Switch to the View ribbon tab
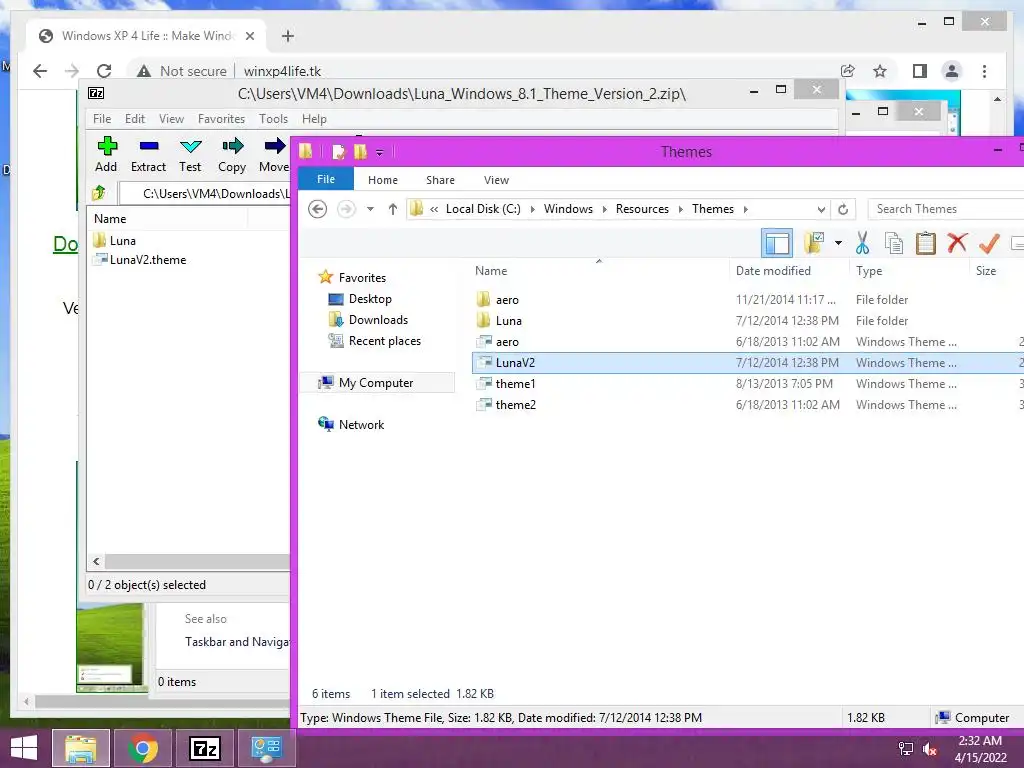The image size is (1024, 768). coord(496,180)
